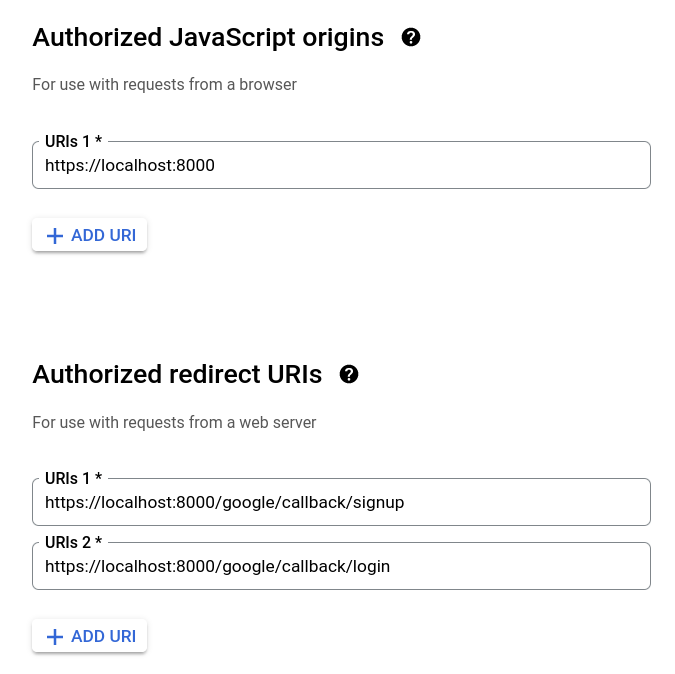Click the Authorized redirect URIs heading
This screenshot has height=674, width=675.
177,374
